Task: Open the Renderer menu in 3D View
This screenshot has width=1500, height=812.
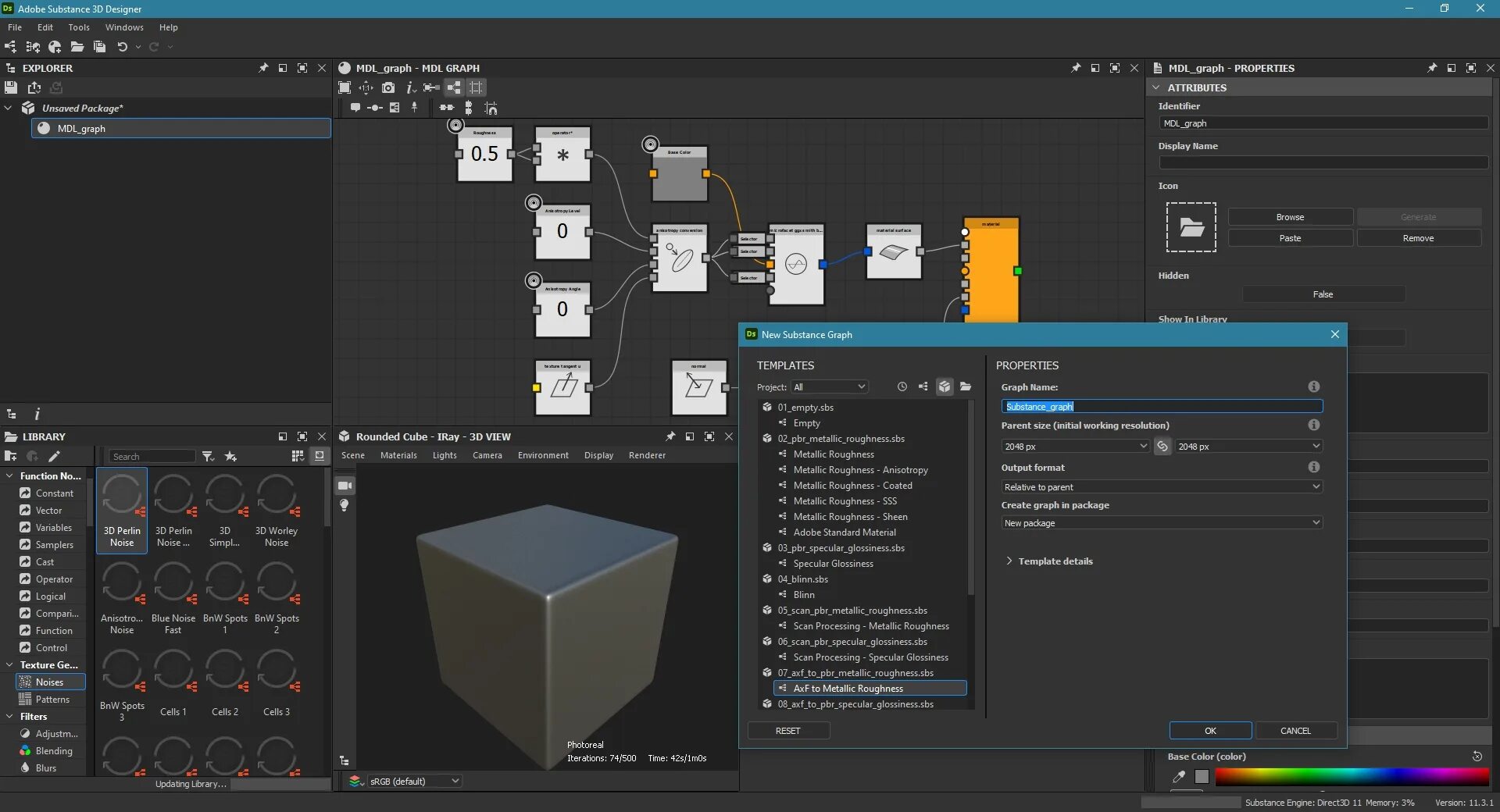Action: [647, 455]
